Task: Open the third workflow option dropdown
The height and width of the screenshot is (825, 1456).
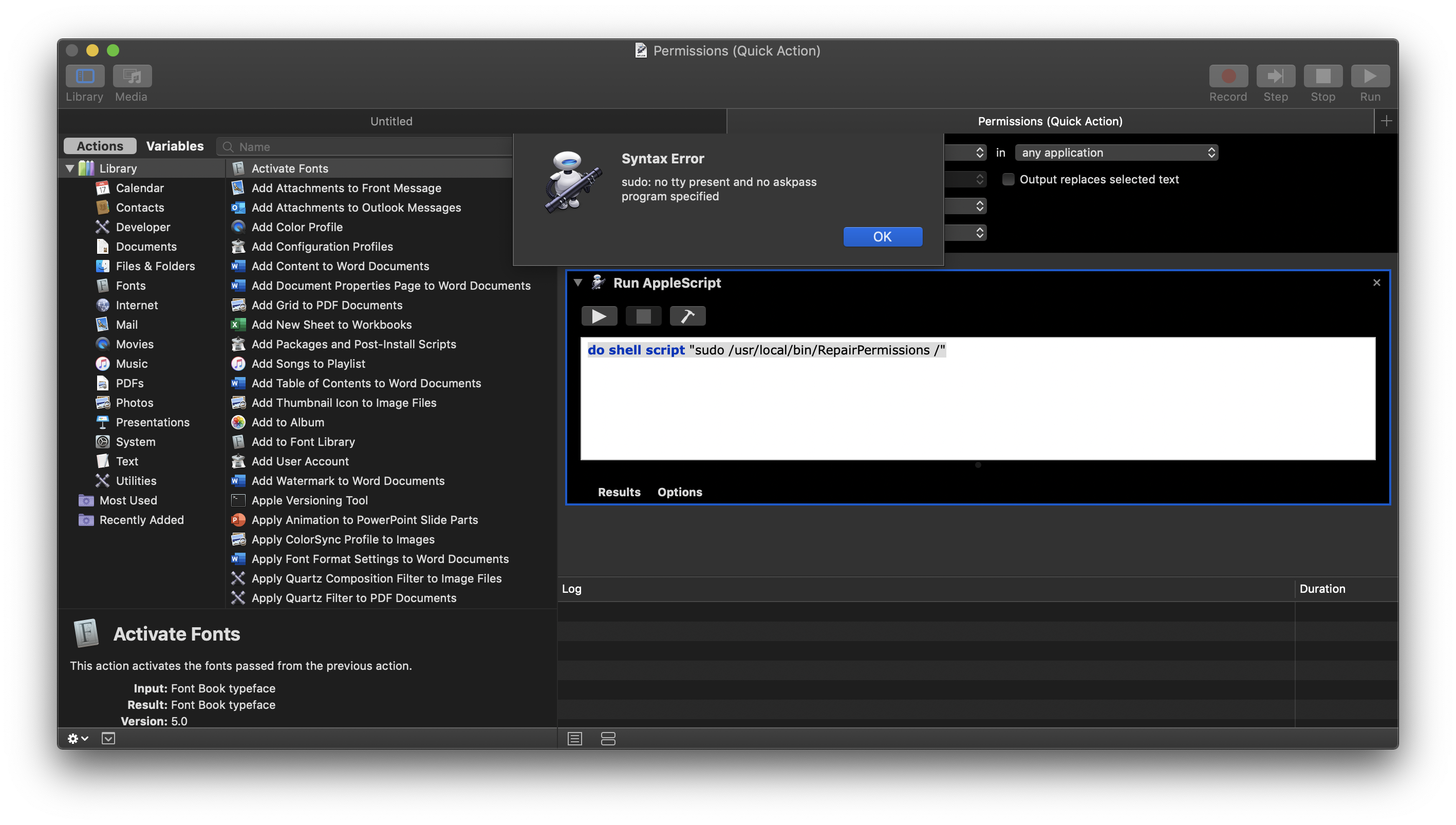Action: tap(965, 205)
